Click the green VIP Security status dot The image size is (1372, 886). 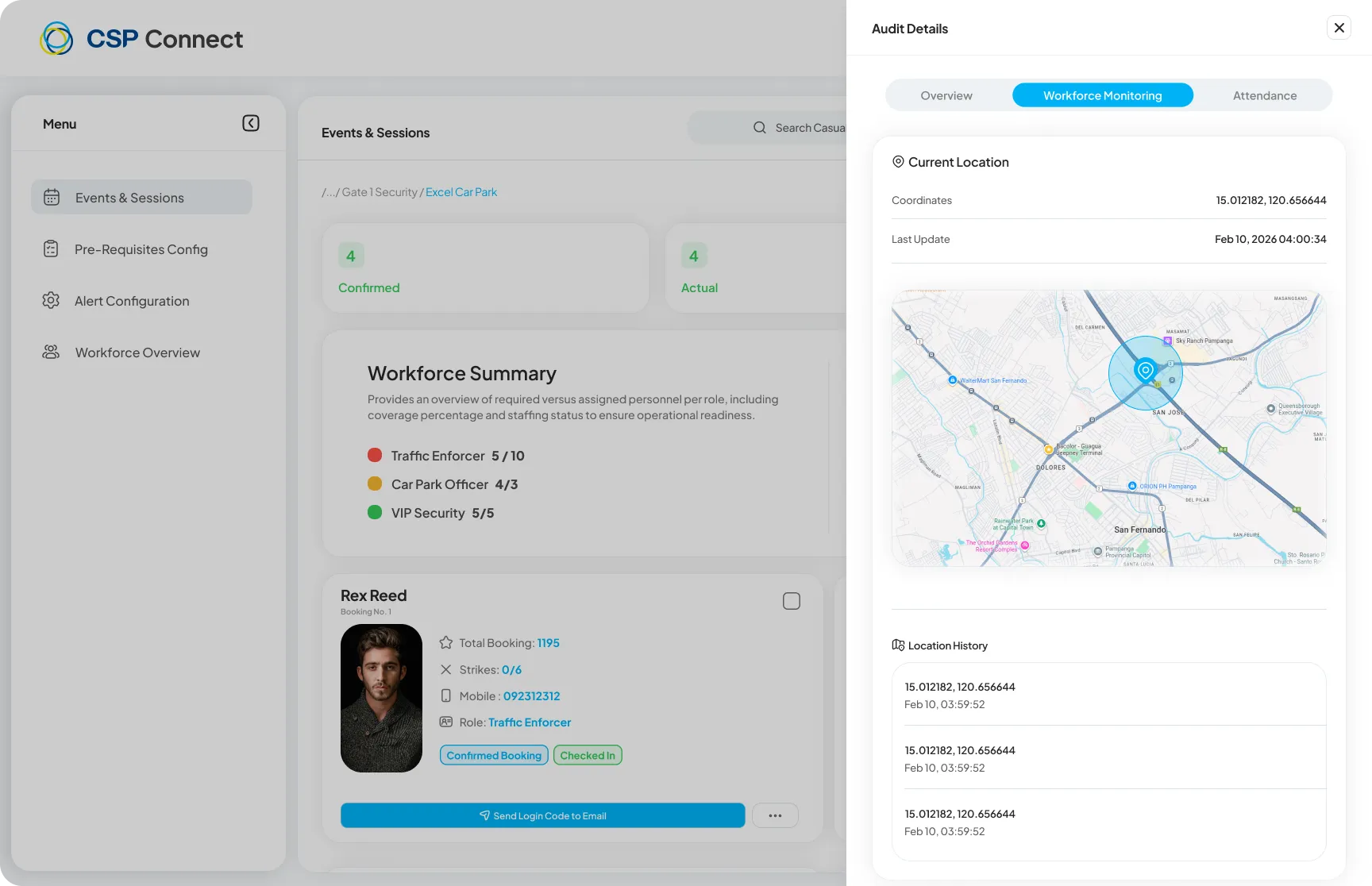[375, 512]
